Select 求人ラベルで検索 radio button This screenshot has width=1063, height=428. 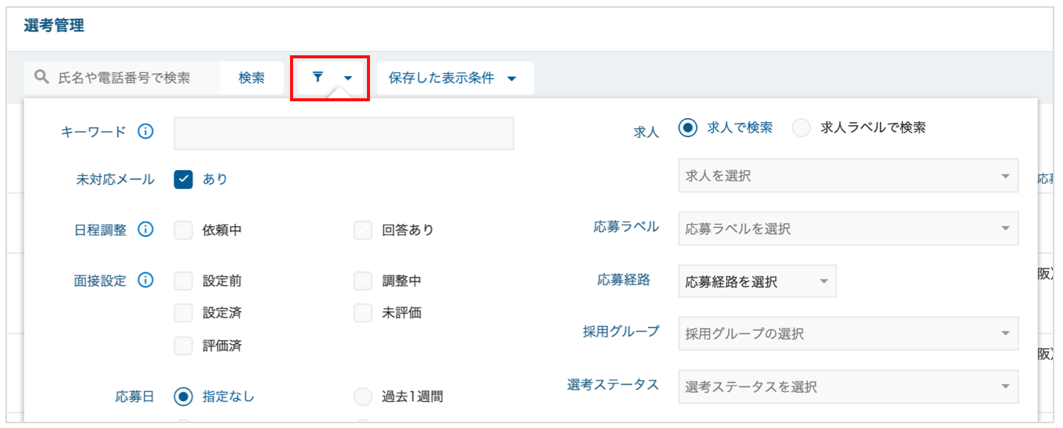(x=801, y=128)
